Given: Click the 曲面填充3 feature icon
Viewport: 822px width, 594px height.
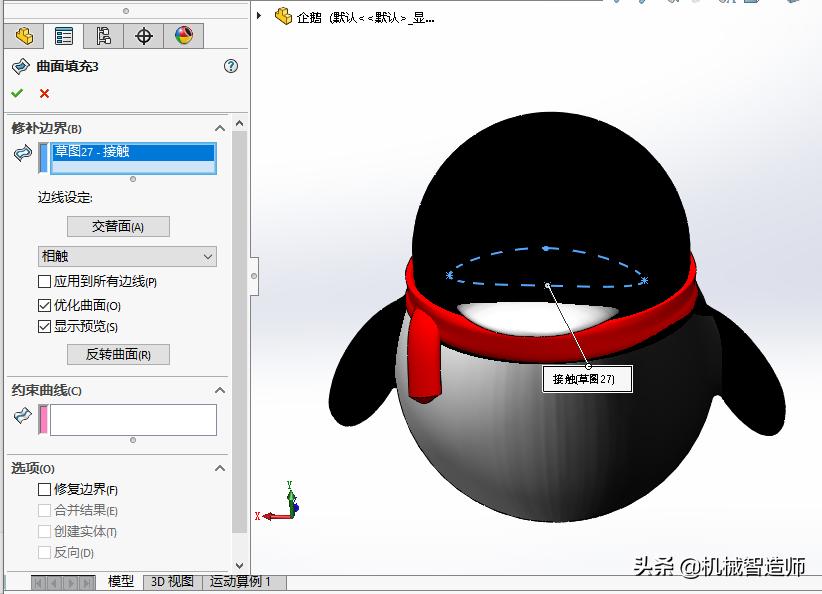Looking at the screenshot, I should 20,67.
